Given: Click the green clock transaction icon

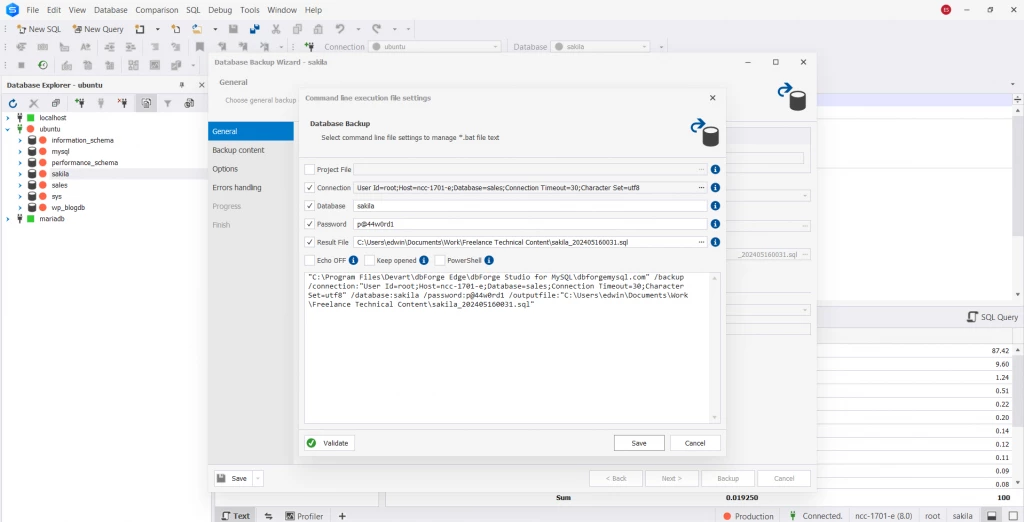Looking at the screenshot, I should (42, 65).
